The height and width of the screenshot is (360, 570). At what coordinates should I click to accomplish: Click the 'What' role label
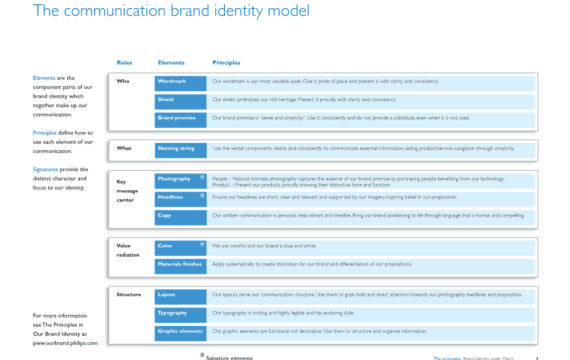[x=124, y=148]
